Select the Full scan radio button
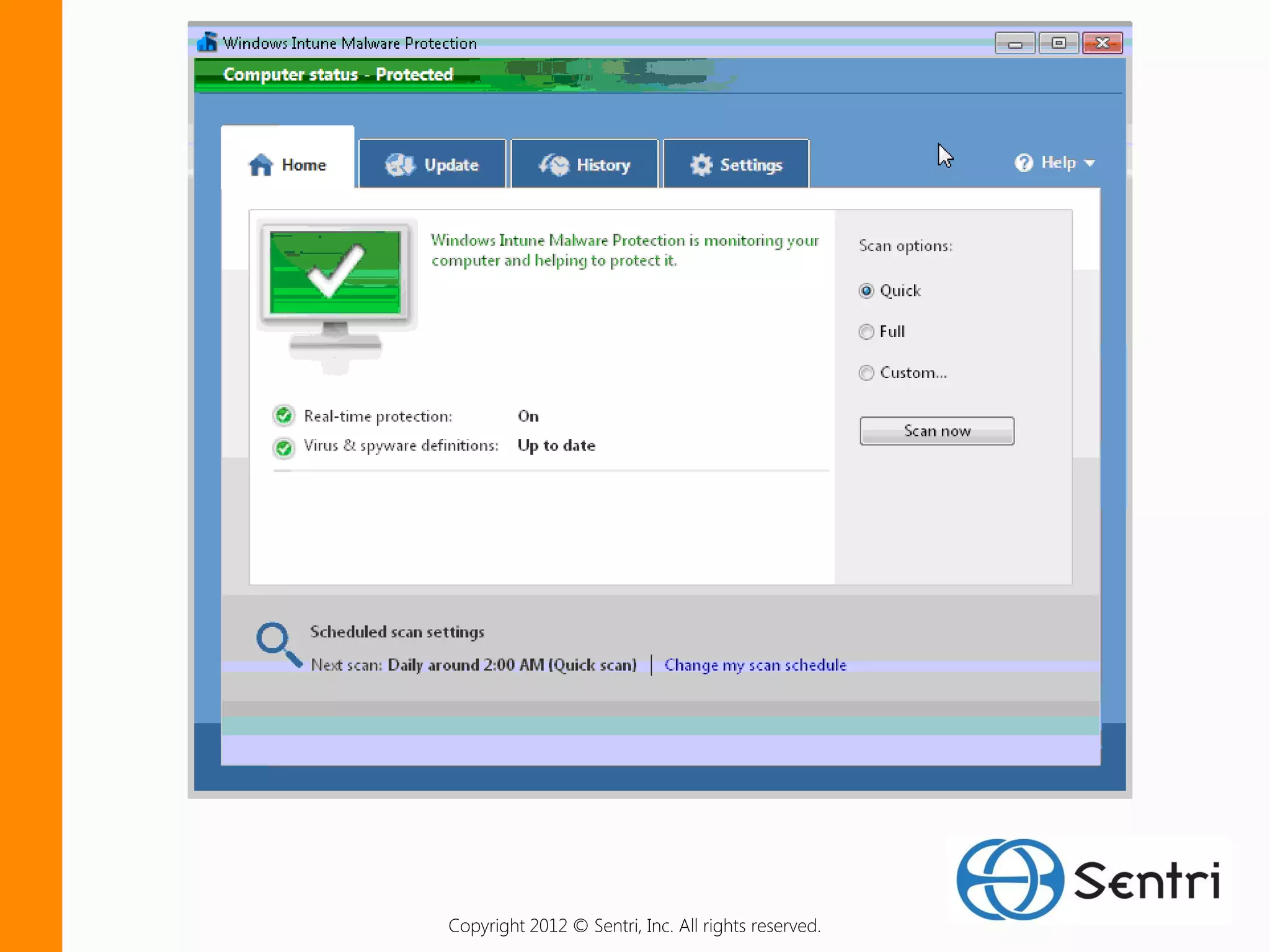Screen dimensions: 1270x952 866,332
